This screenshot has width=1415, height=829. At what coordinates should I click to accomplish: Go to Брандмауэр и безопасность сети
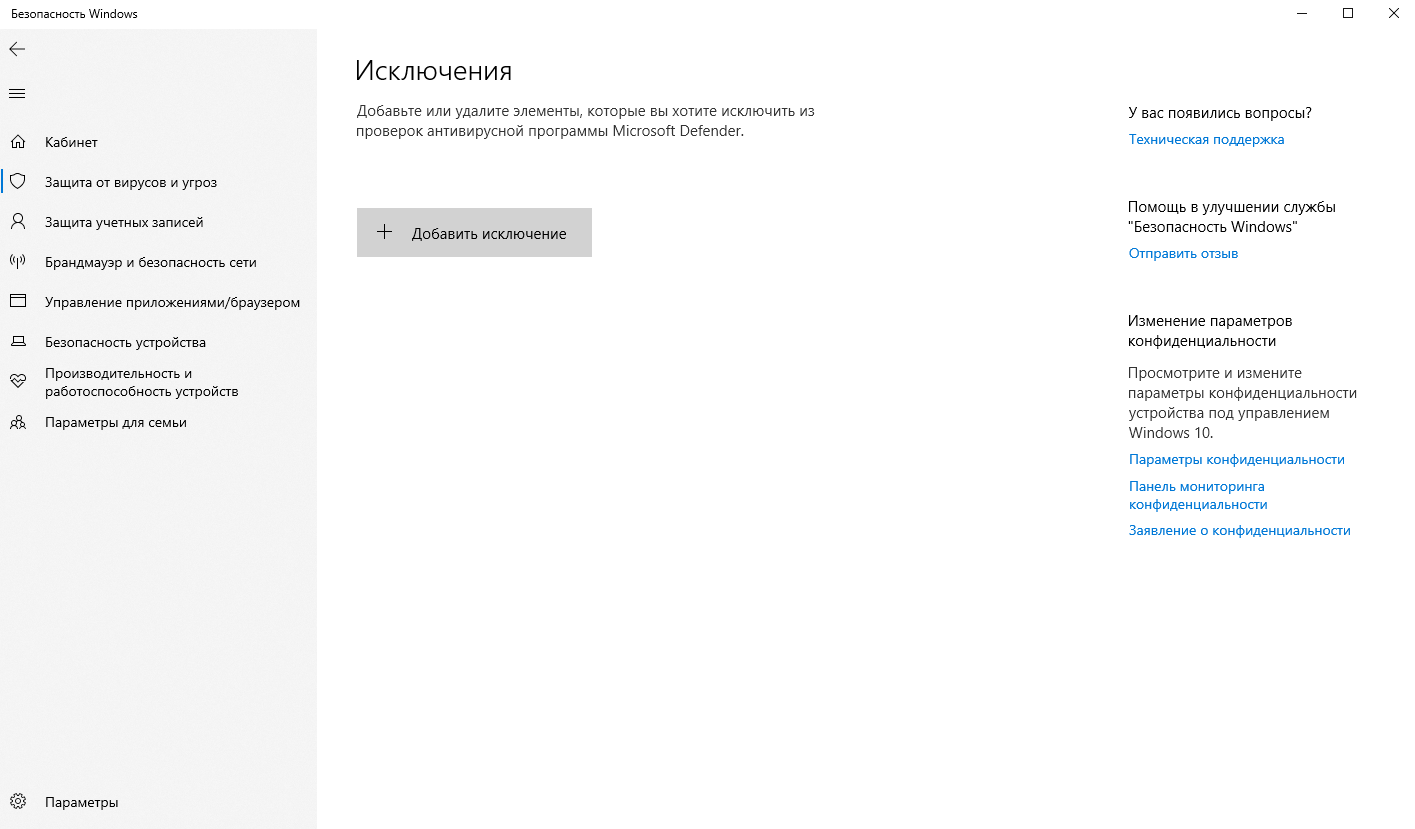click(158, 262)
